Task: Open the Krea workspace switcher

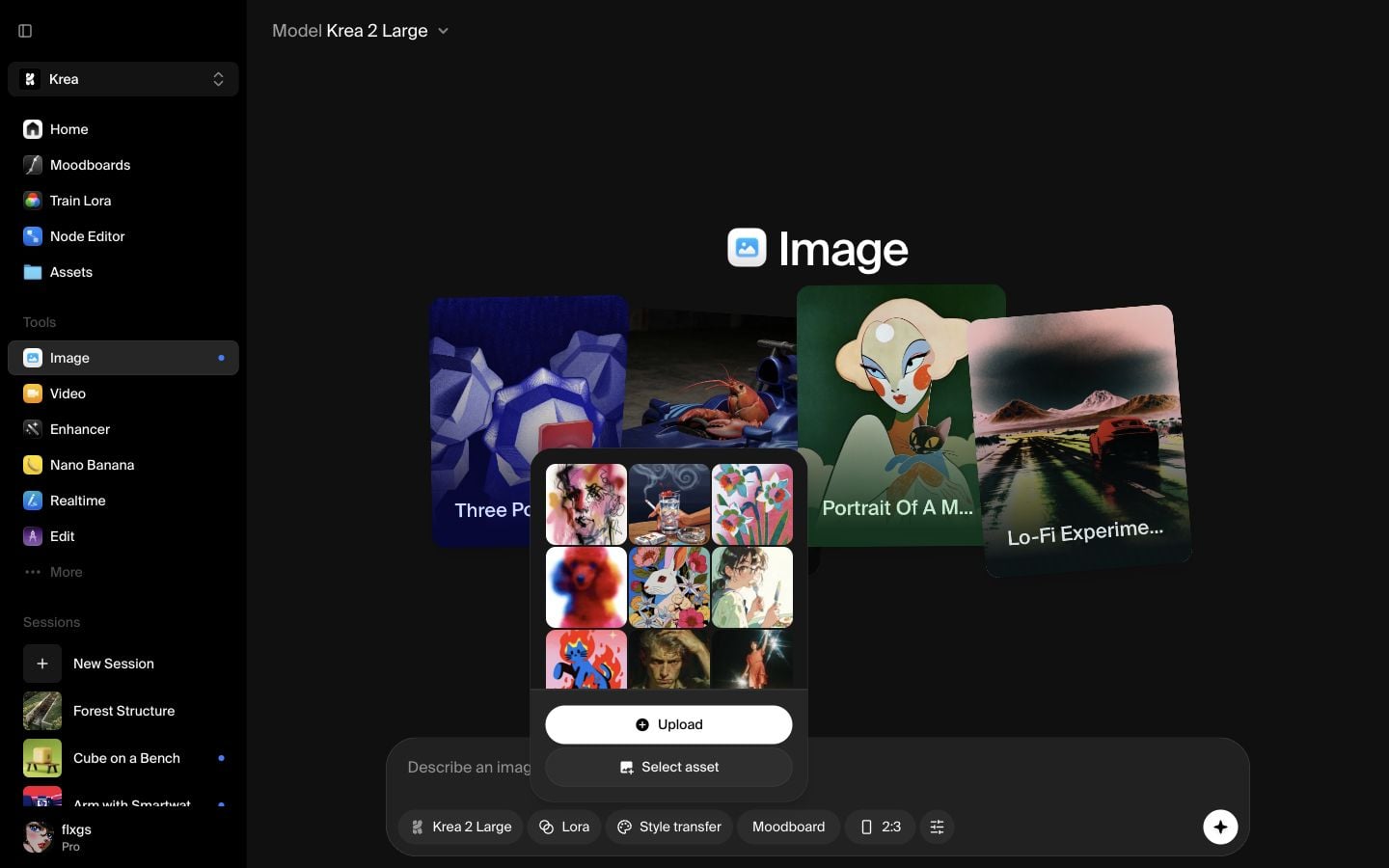Action: (123, 79)
